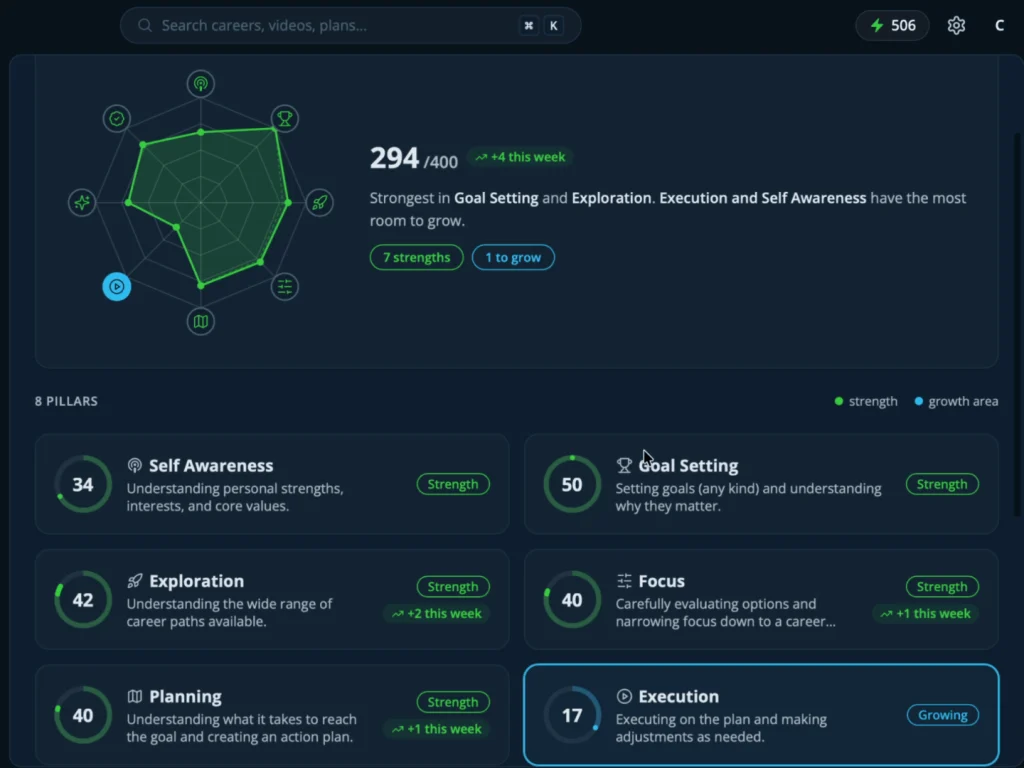Open settings via the gear icon

[956, 25]
